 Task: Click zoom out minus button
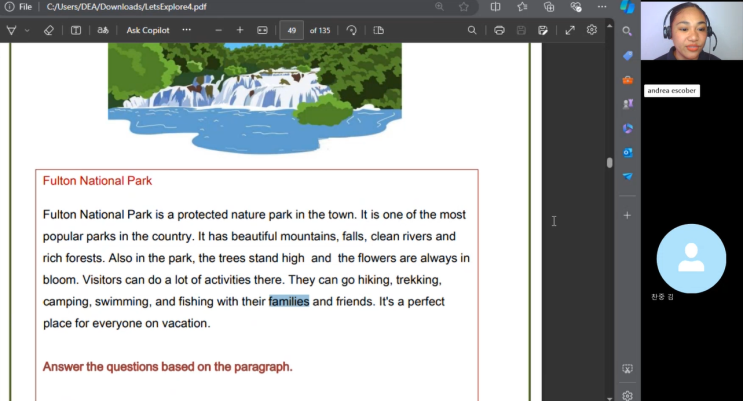click(218, 30)
